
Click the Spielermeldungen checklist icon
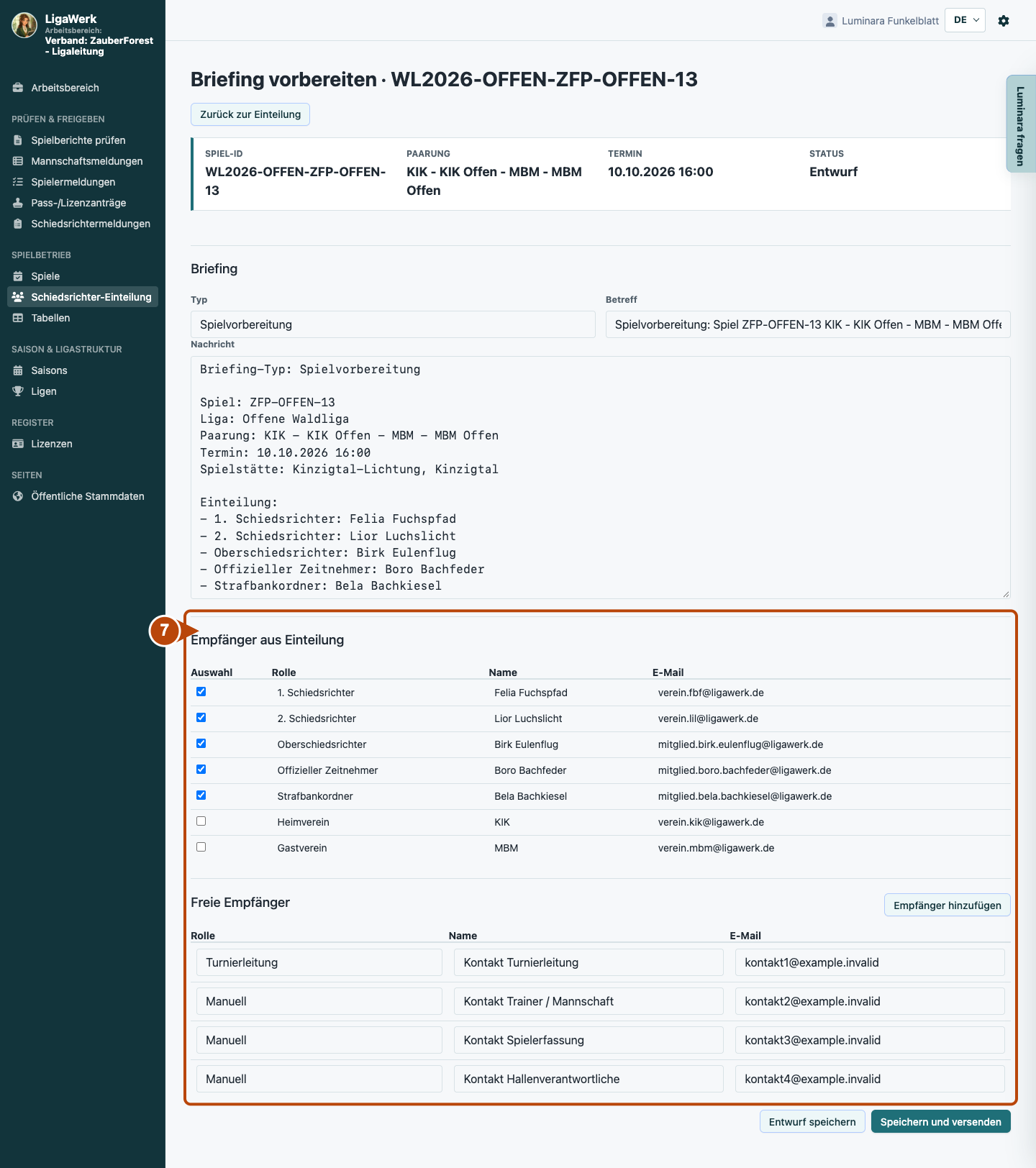coord(18,182)
